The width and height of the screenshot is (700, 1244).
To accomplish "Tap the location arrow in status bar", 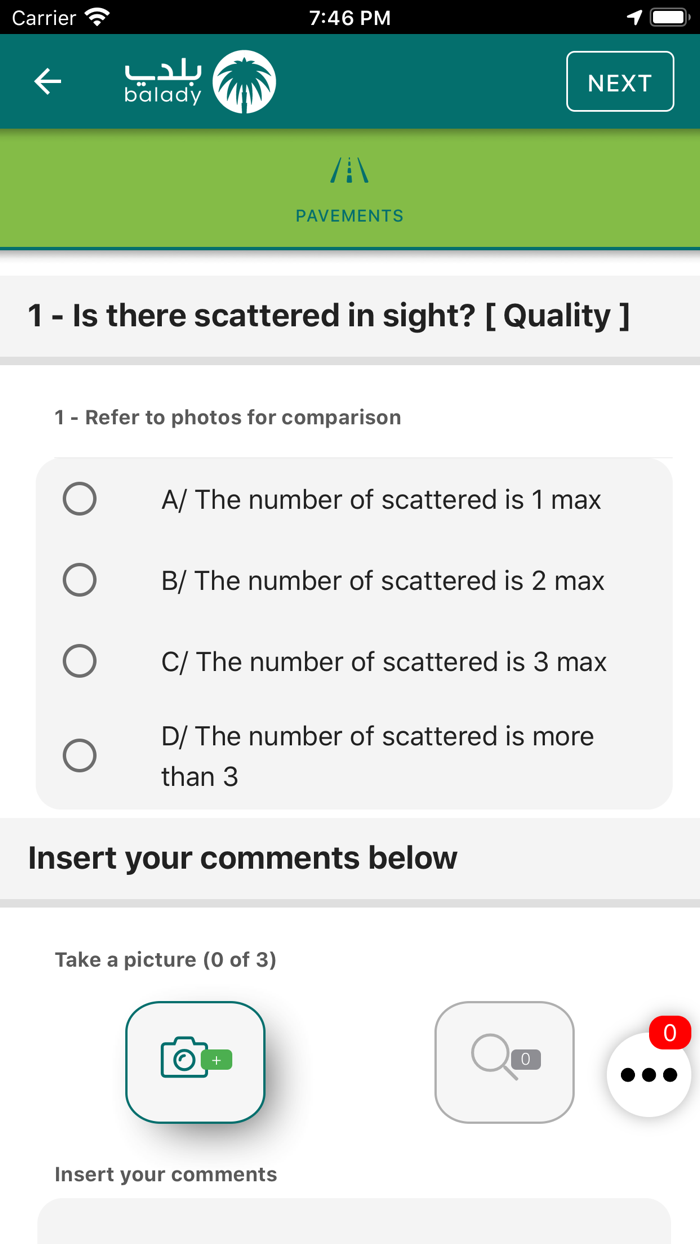I will [634, 18].
